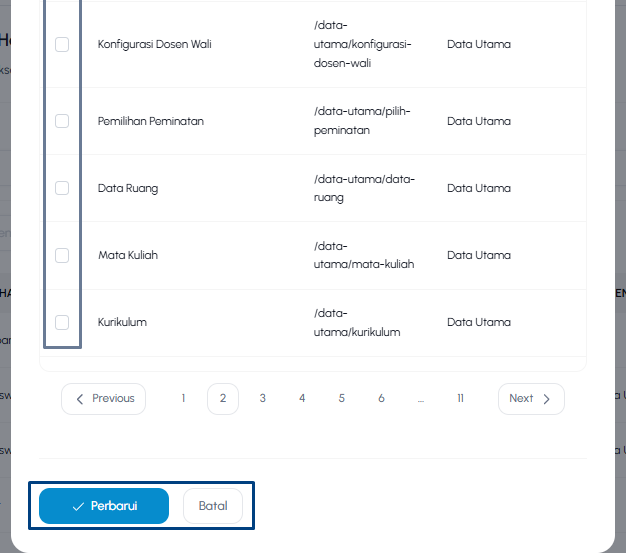This screenshot has height=553, width=626.
Task: Enable the Mata Kuliah checkbox
Action: [62, 255]
